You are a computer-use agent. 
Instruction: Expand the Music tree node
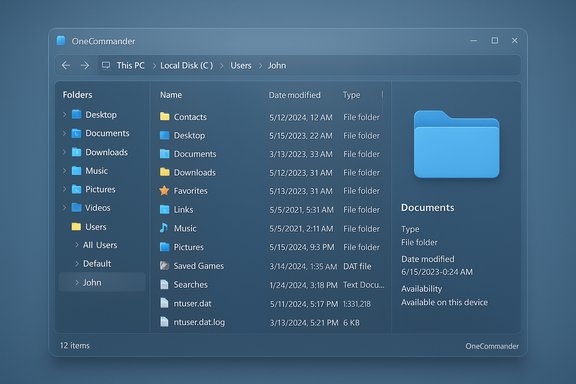point(64,171)
